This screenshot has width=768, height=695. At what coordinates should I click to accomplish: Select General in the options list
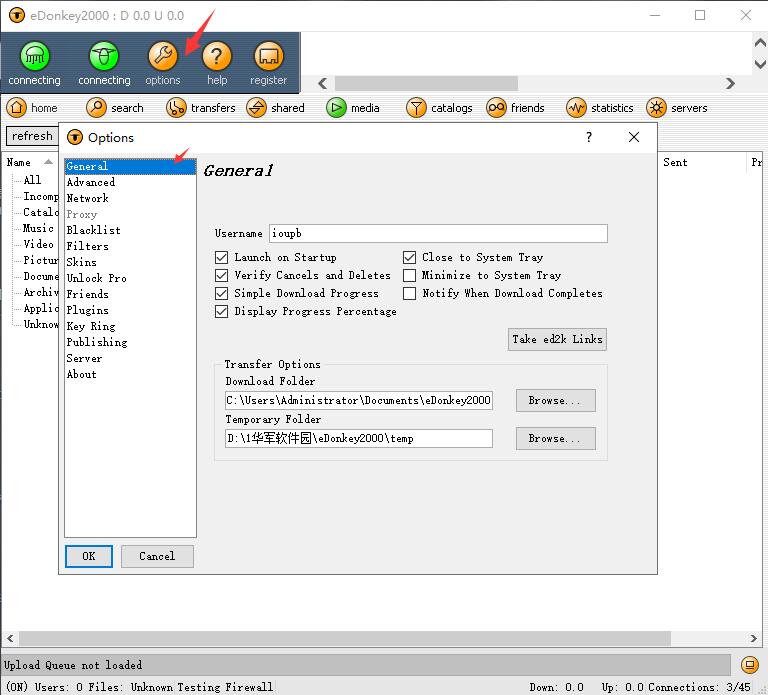click(x=130, y=167)
